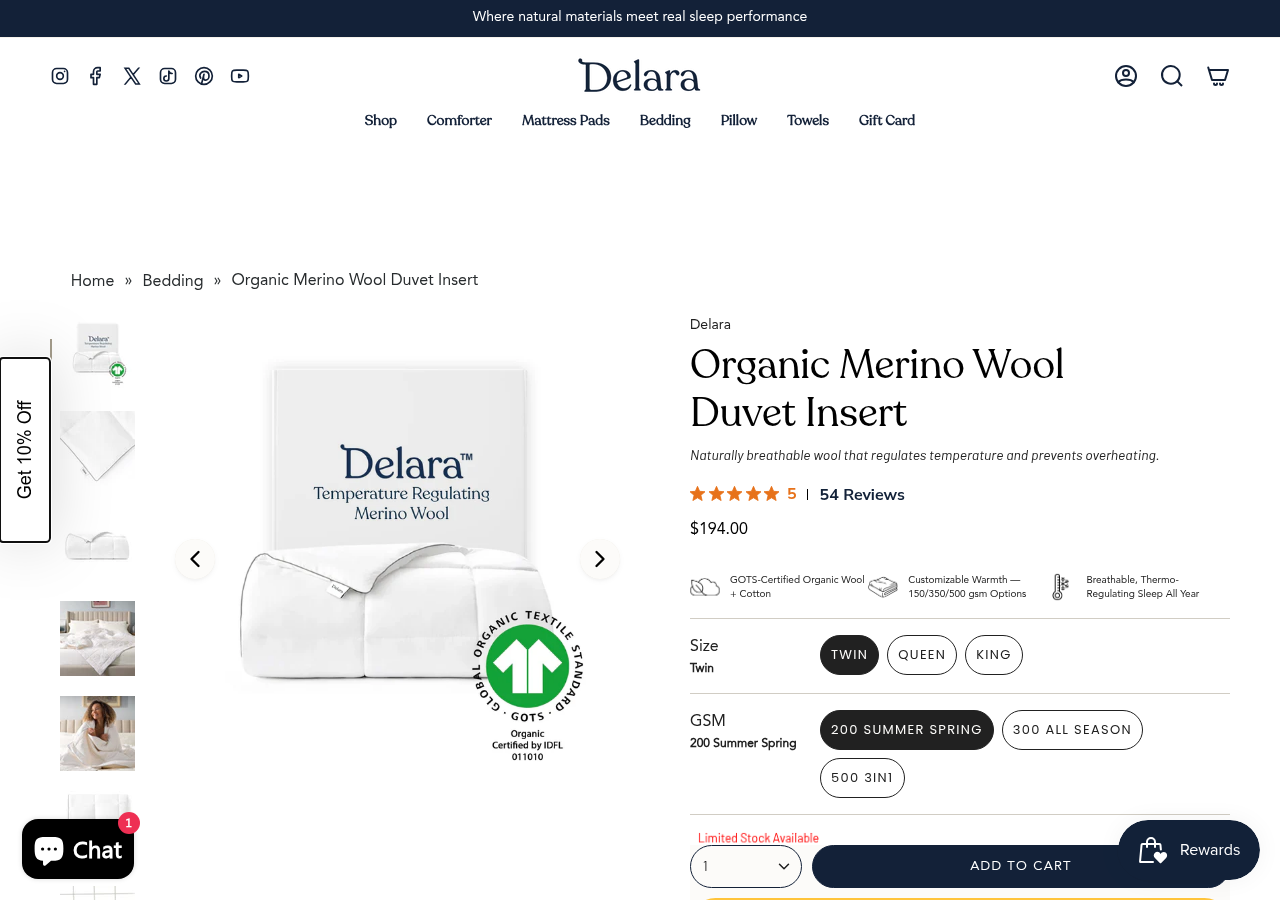This screenshot has width=1280, height=900.
Task: Open Delara's Instagram page
Action: pos(60,76)
